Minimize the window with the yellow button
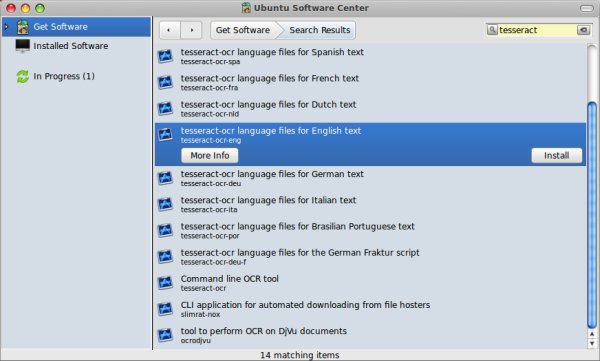The height and width of the screenshot is (361, 600). [25, 8]
